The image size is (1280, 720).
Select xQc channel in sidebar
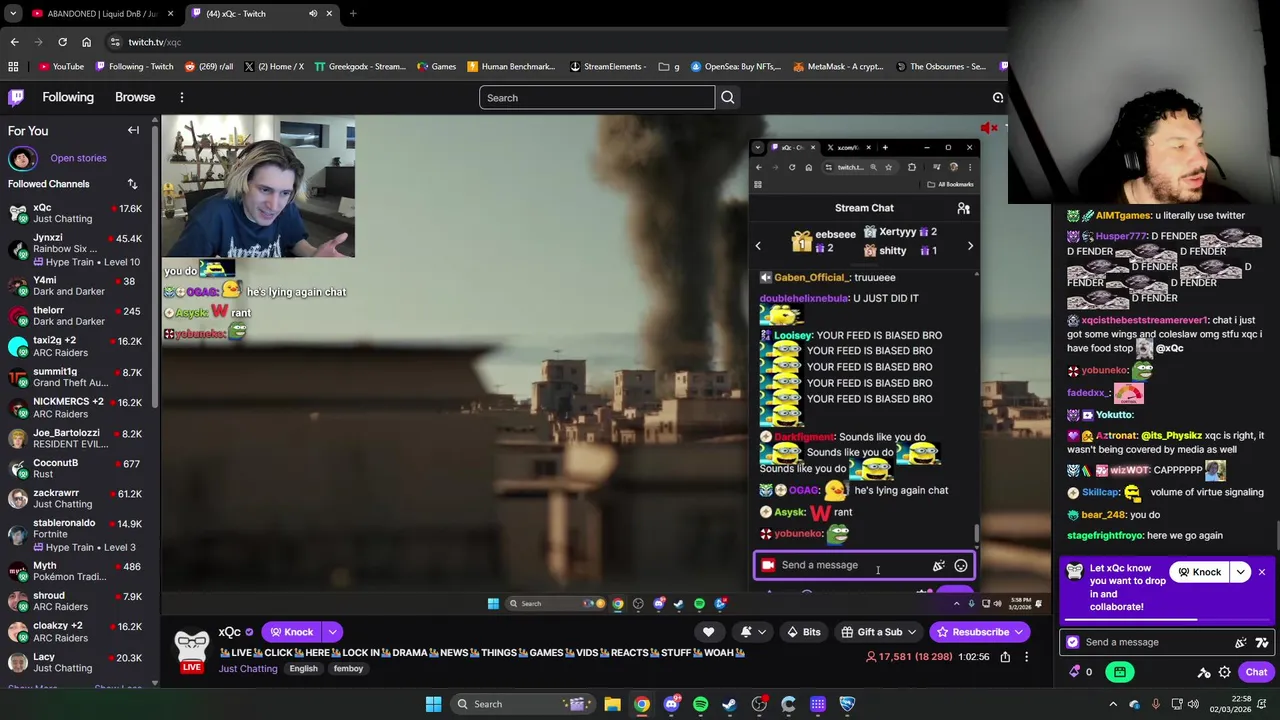click(76, 213)
